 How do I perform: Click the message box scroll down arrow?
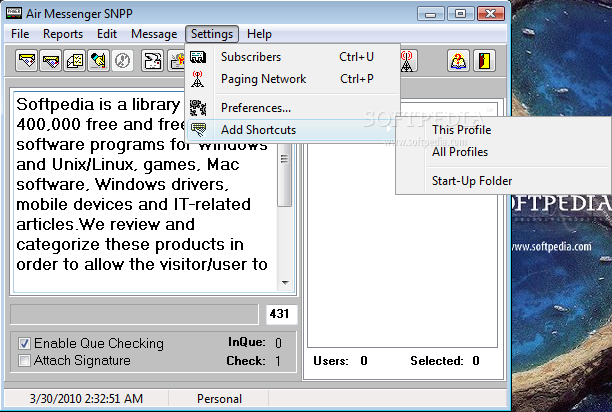pos(285,282)
